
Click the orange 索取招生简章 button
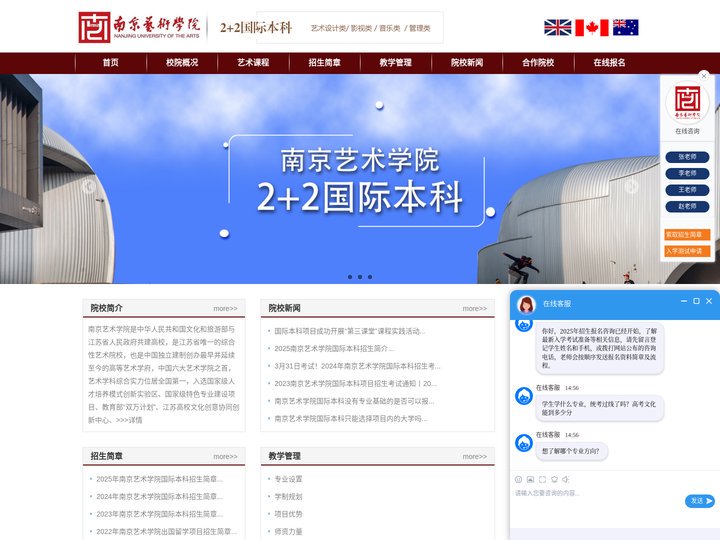tap(687, 235)
